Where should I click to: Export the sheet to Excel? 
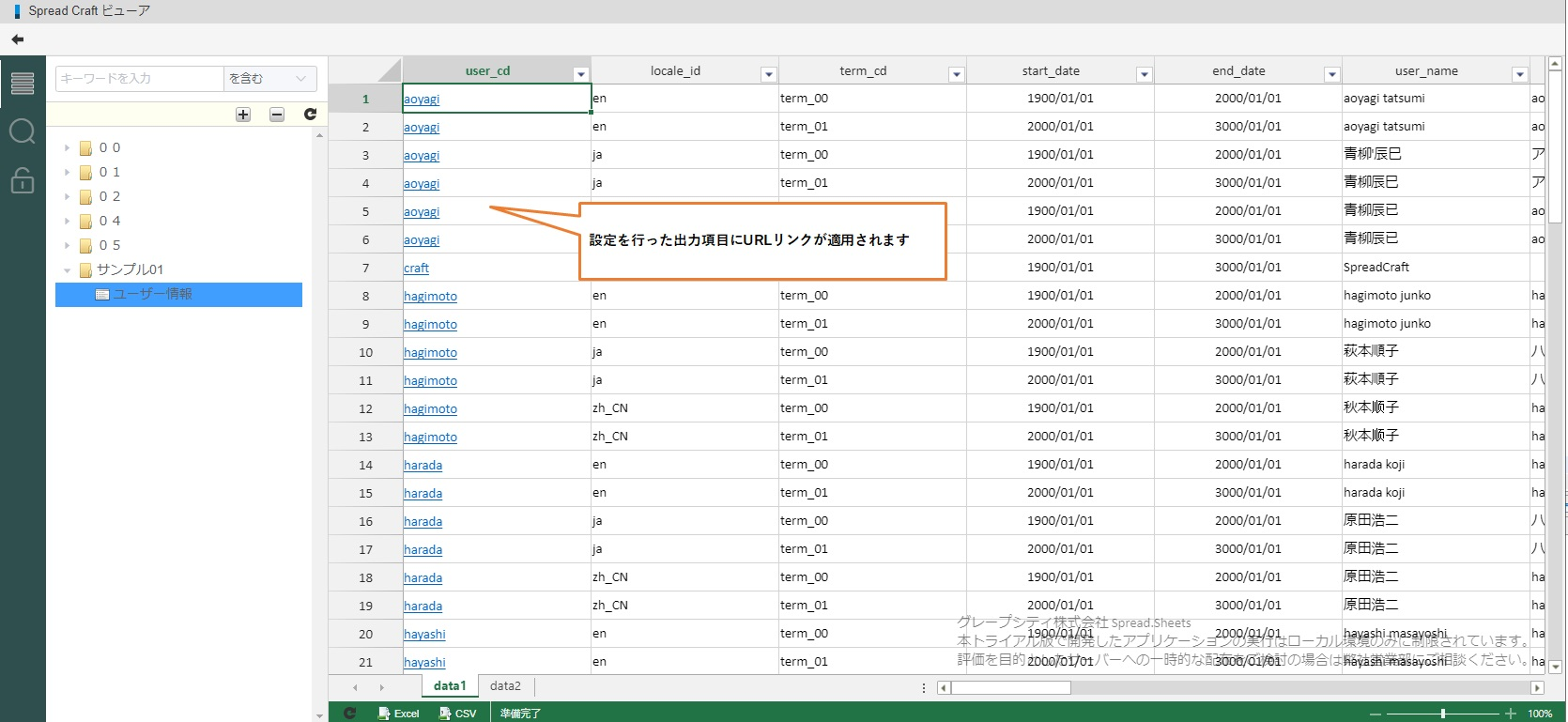point(398,714)
